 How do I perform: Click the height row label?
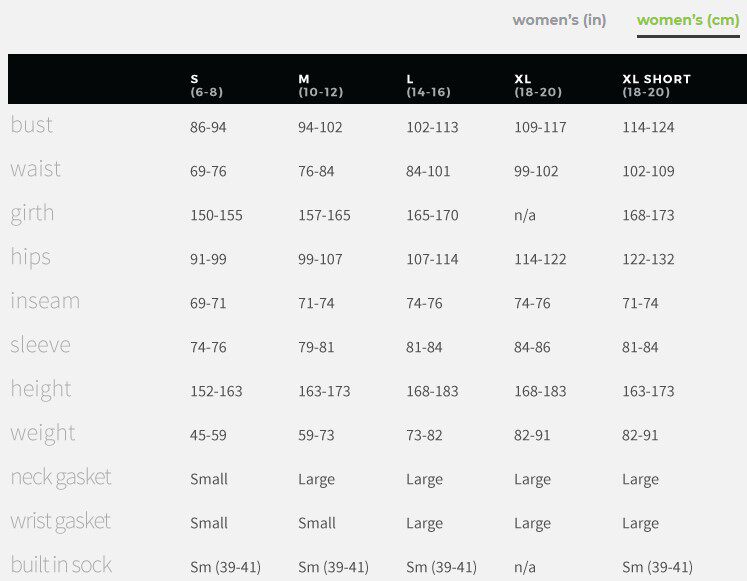coord(41,389)
